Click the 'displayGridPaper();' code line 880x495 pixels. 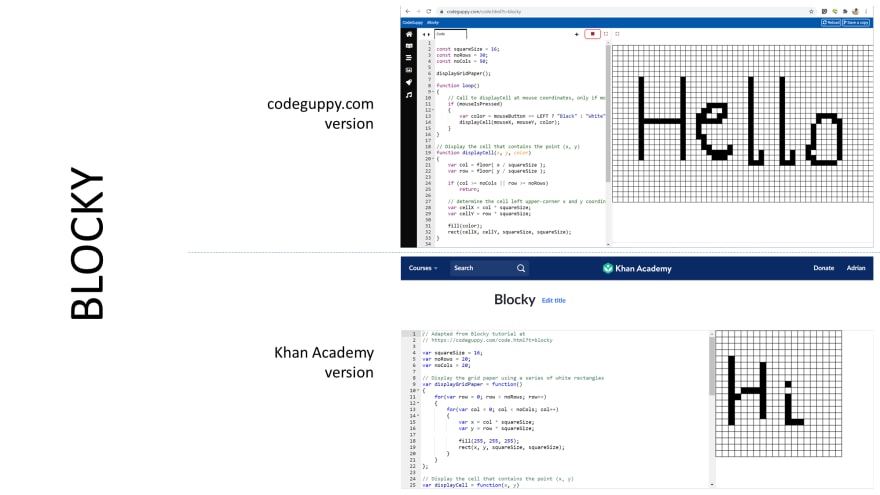click(x=464, y=74)
